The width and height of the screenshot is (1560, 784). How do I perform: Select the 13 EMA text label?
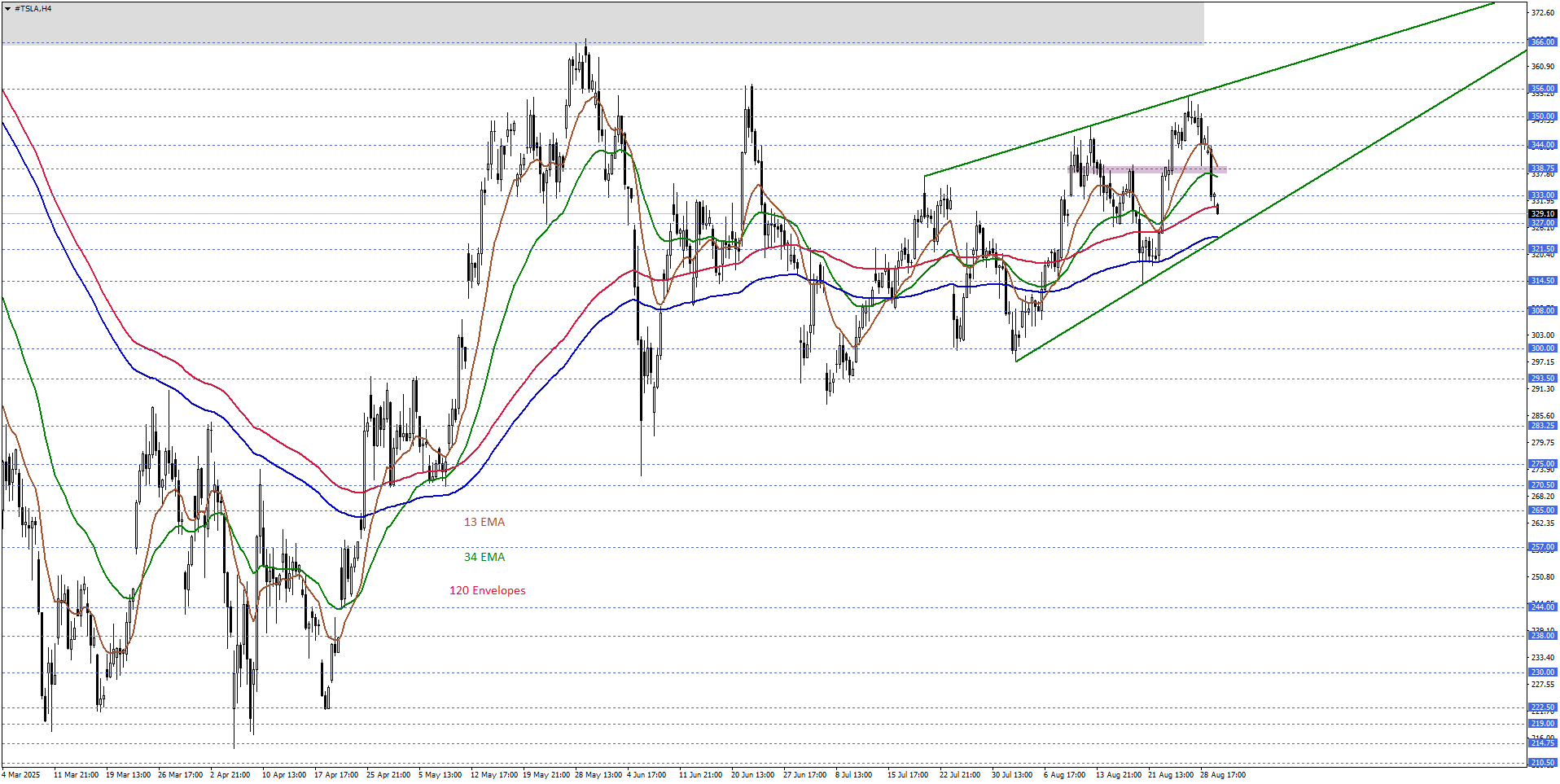484,522
